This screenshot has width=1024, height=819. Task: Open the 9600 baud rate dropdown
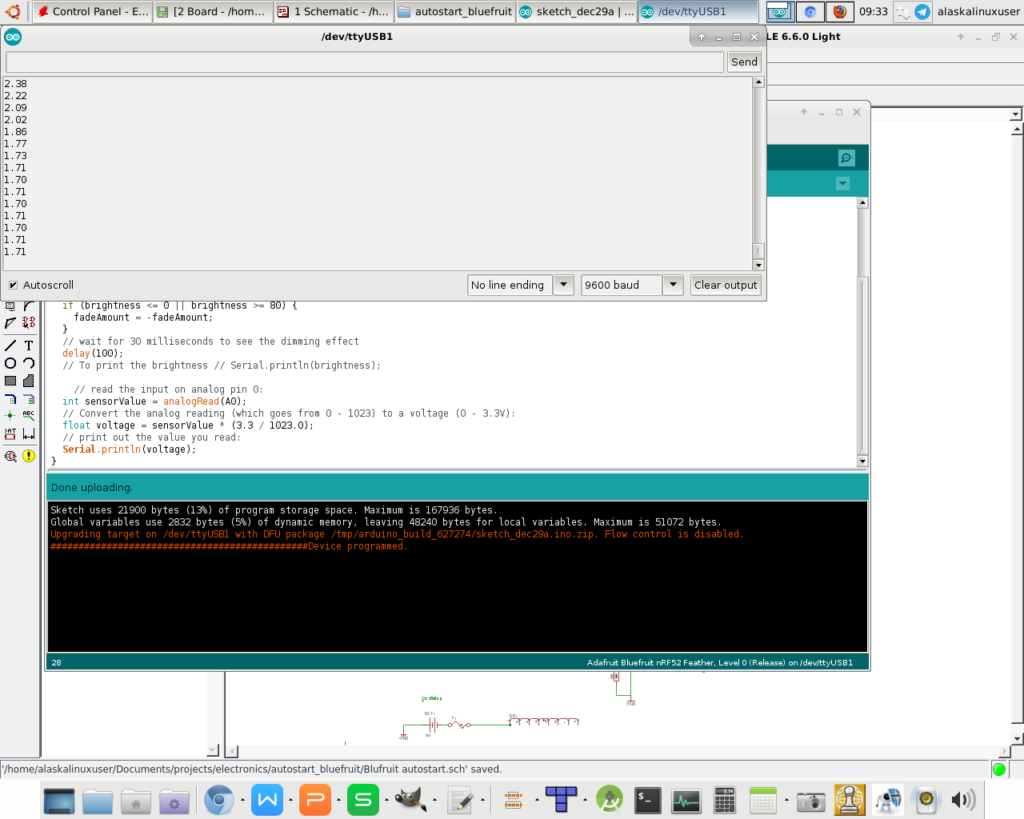631,285
